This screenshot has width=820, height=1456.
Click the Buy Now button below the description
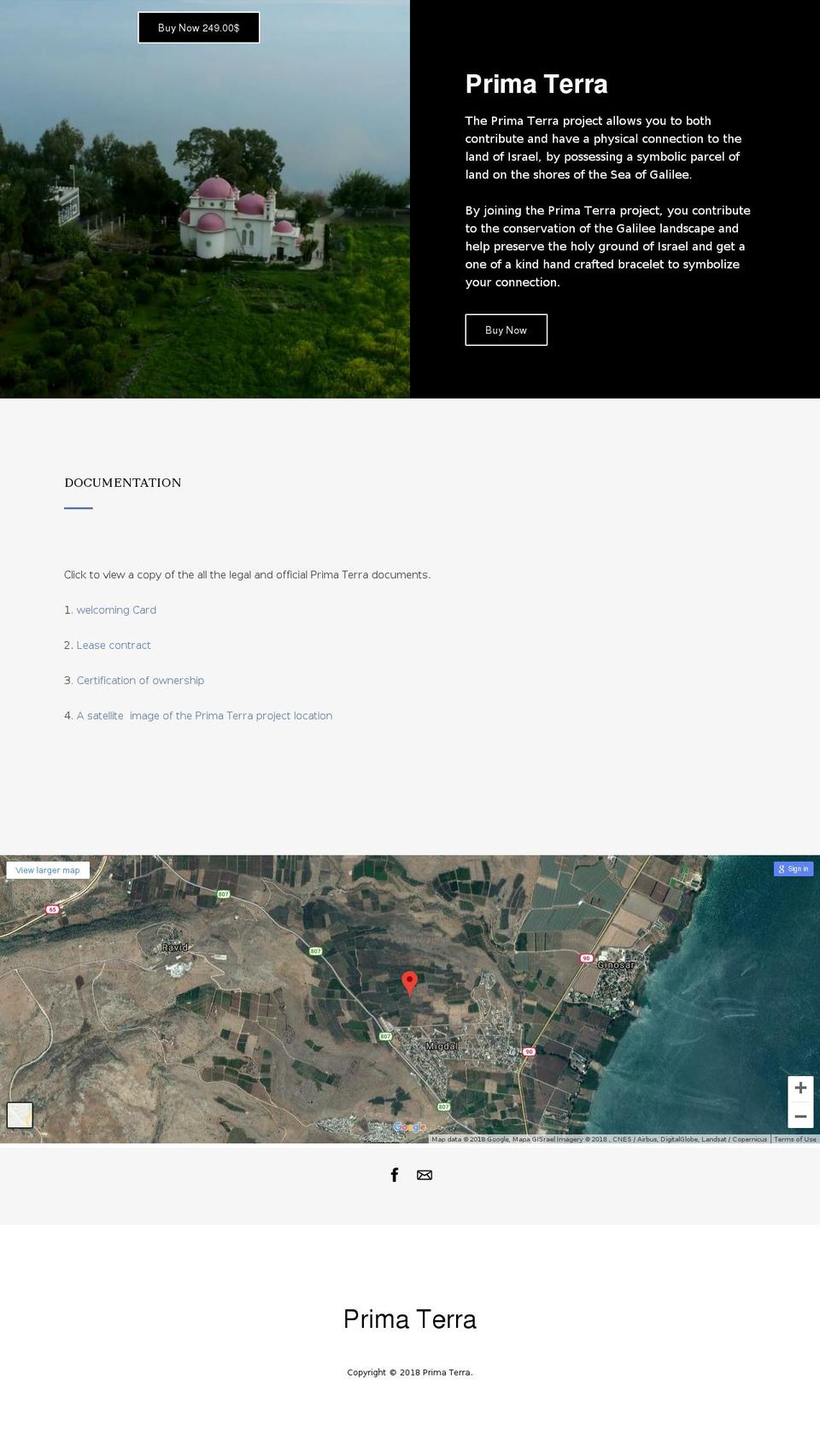point(506,330)
